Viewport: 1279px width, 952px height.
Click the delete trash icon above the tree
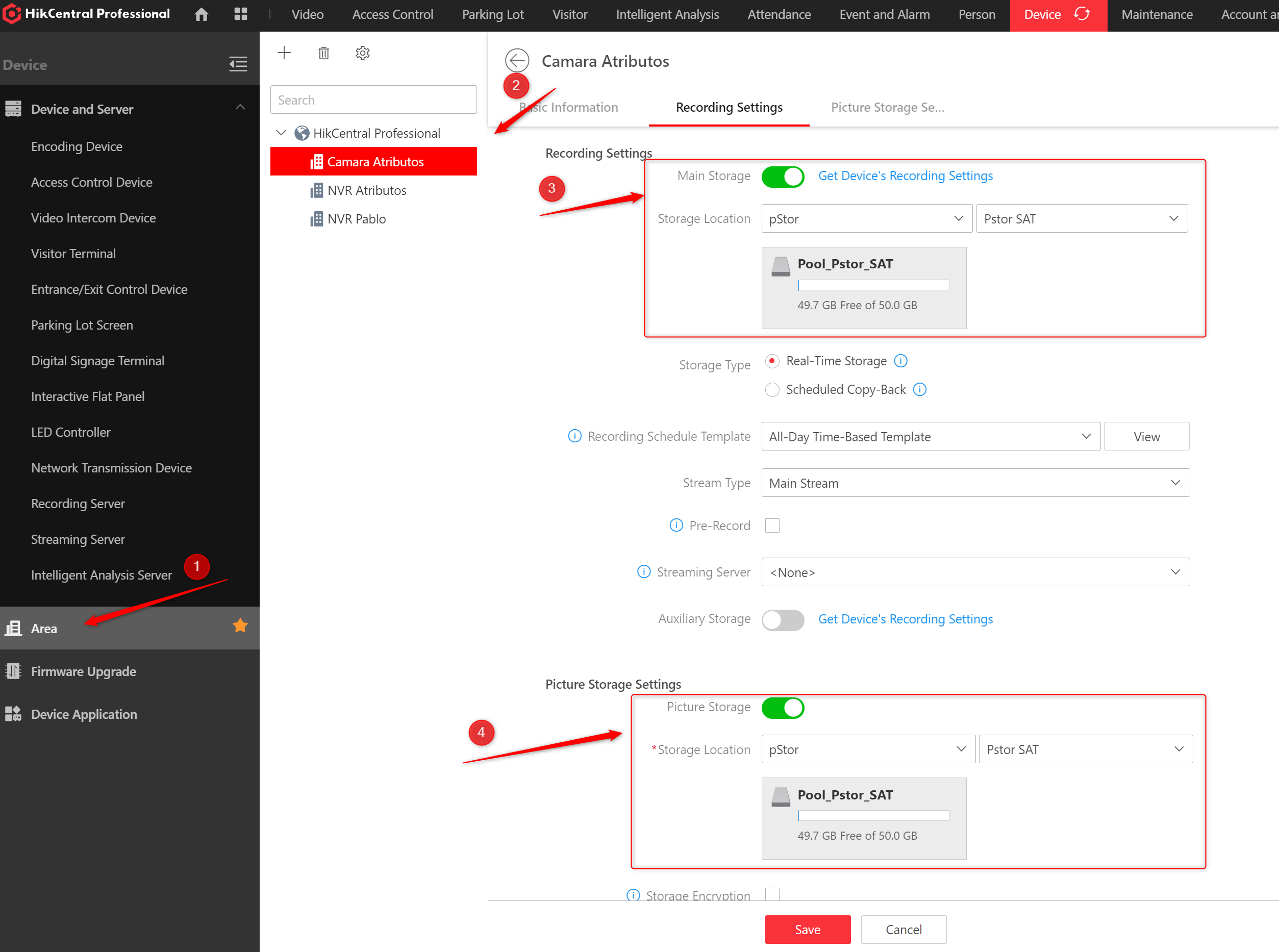[323, 53]
